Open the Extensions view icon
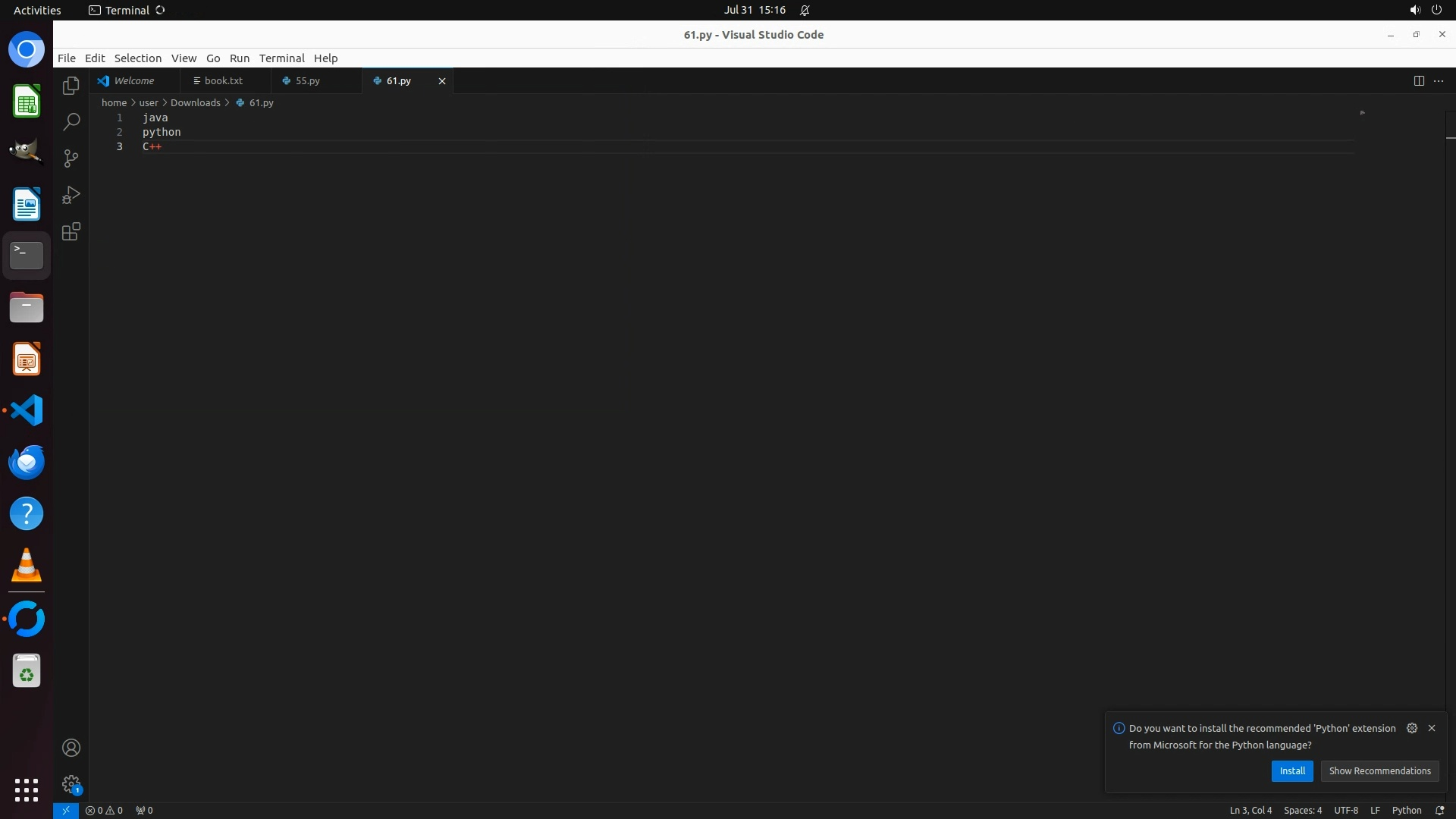Image resolution: width=1456 pixels, height=819 pixels. [71, 231]
